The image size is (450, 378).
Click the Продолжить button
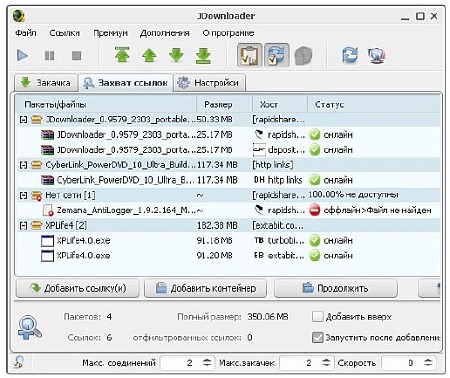pyautogui.click(x=336, y=288)
